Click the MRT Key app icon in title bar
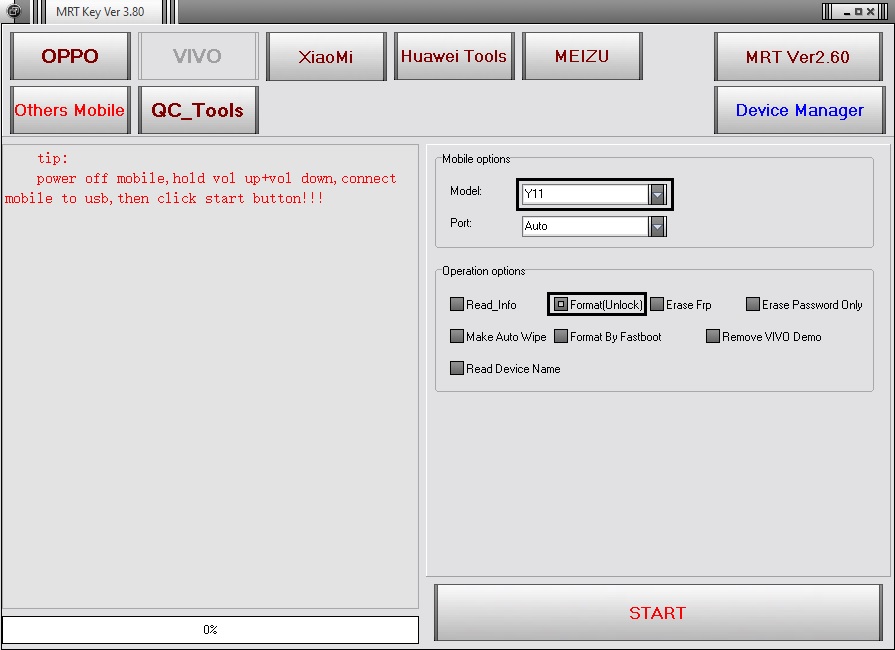The image size is (895, 650). coord(14,10)
